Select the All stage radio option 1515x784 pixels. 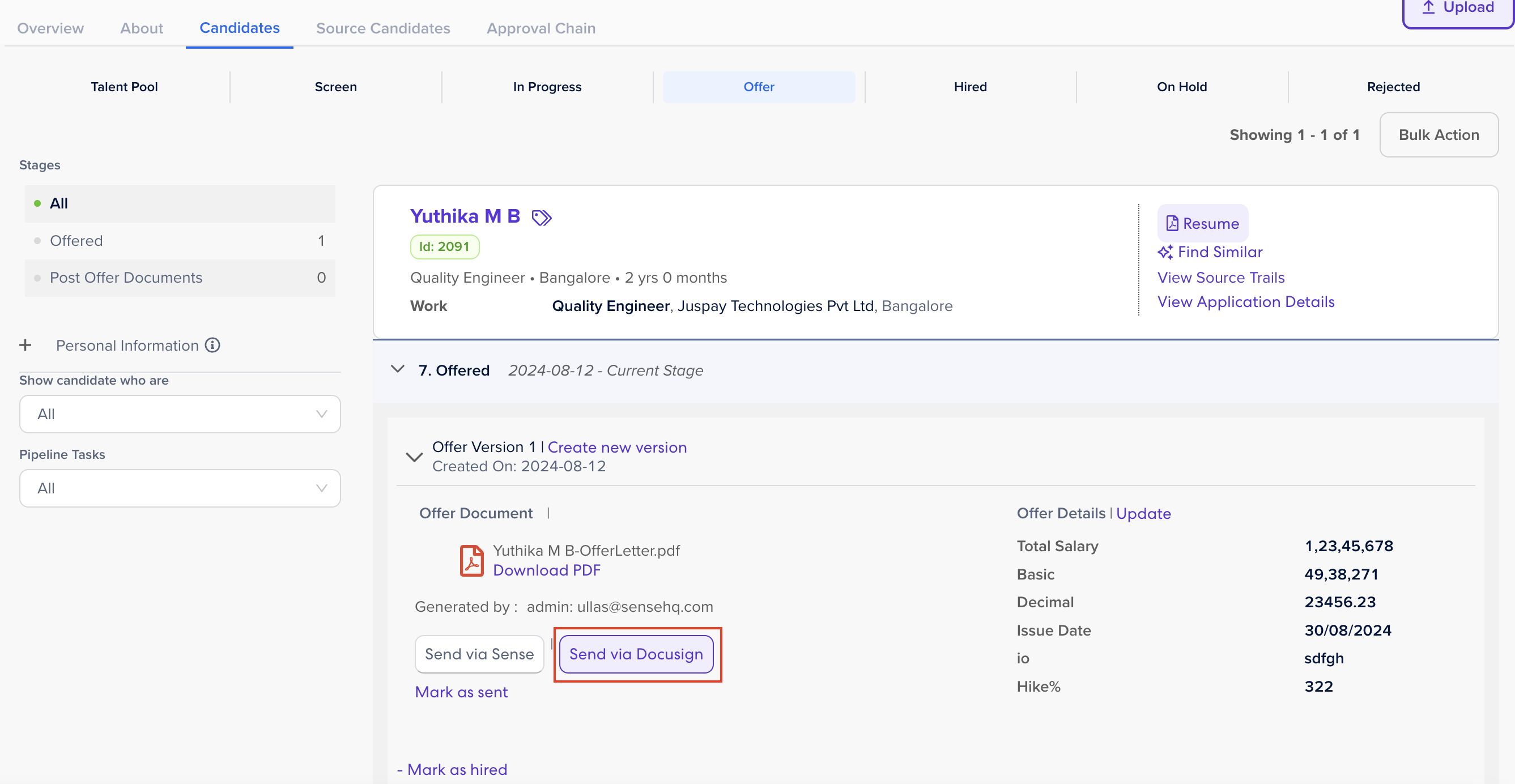59,203
